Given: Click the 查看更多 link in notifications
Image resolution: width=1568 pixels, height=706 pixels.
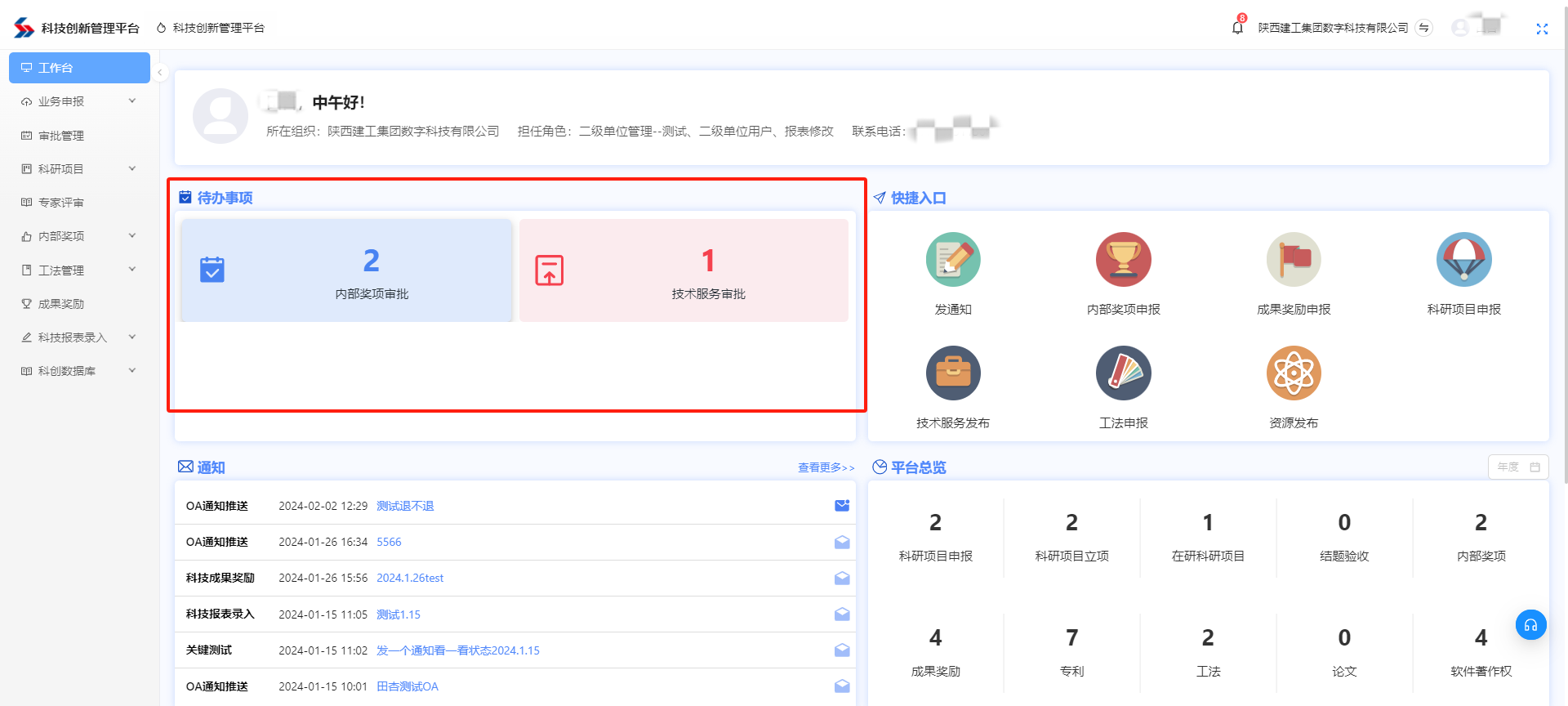Looking at the screenshot, I should click(x=826, y=467).
